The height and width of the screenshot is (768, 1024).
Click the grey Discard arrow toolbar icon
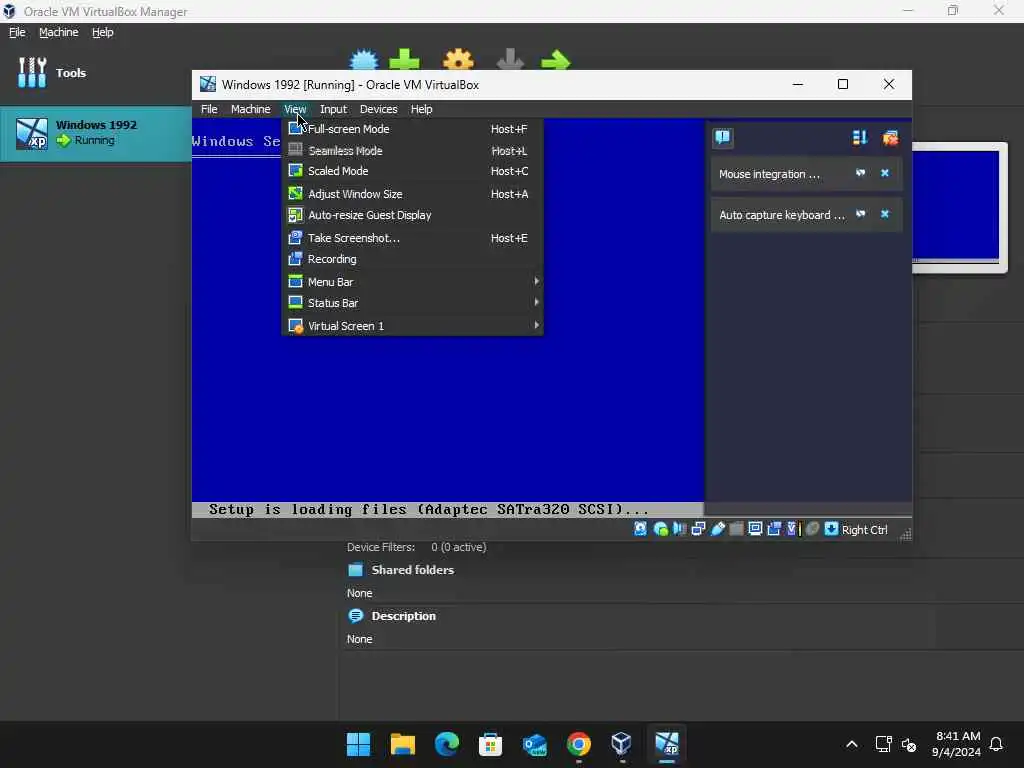coord(510,60)
